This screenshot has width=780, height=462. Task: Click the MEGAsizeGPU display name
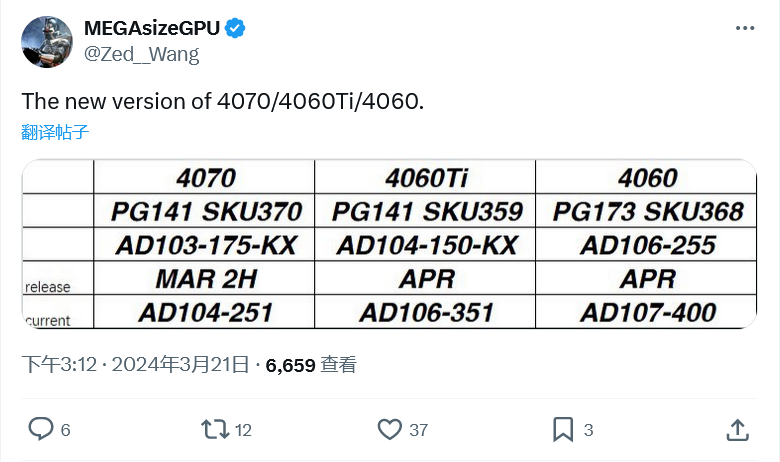152,29
